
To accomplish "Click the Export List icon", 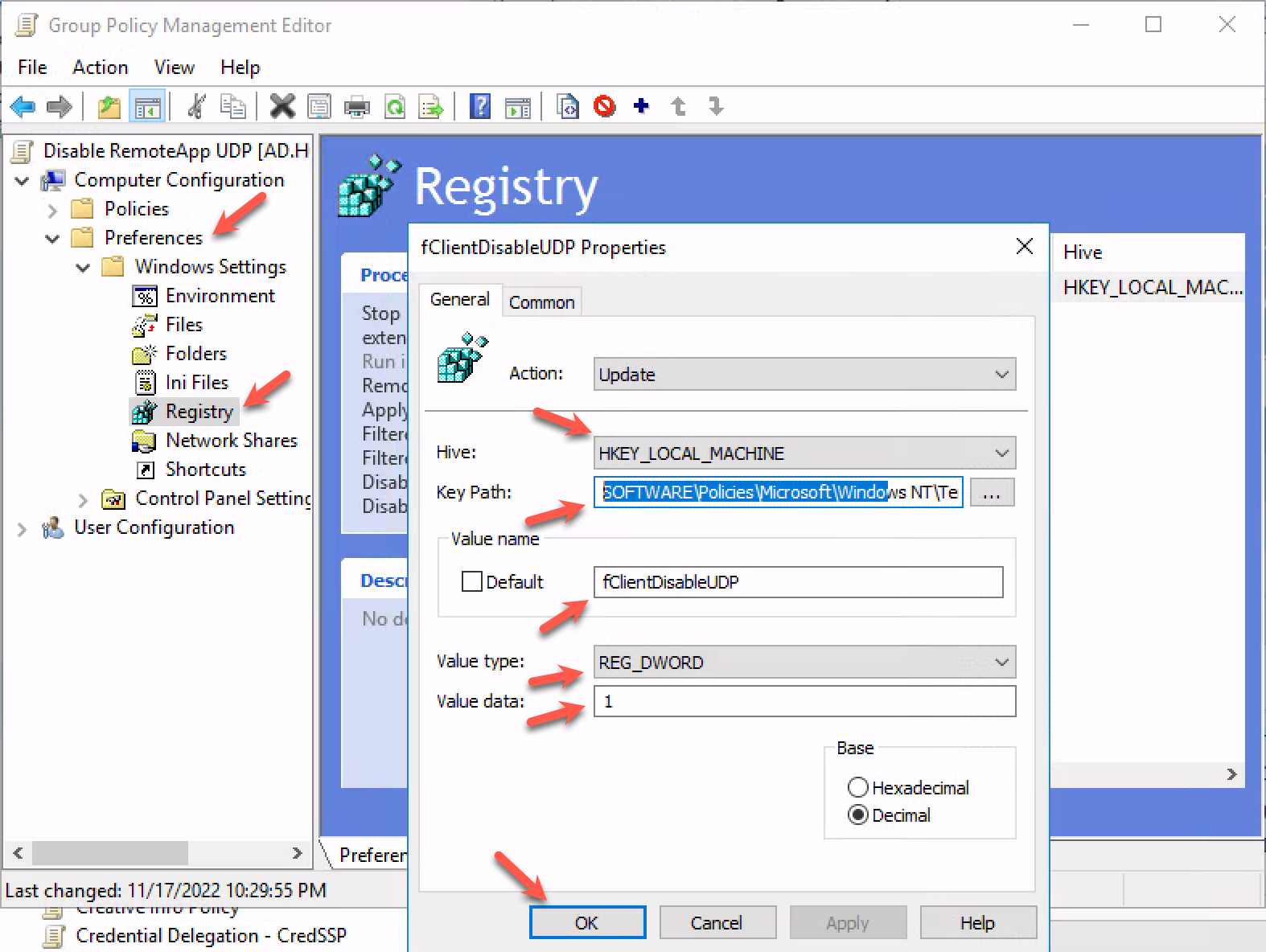I will [x=432, y=106].
